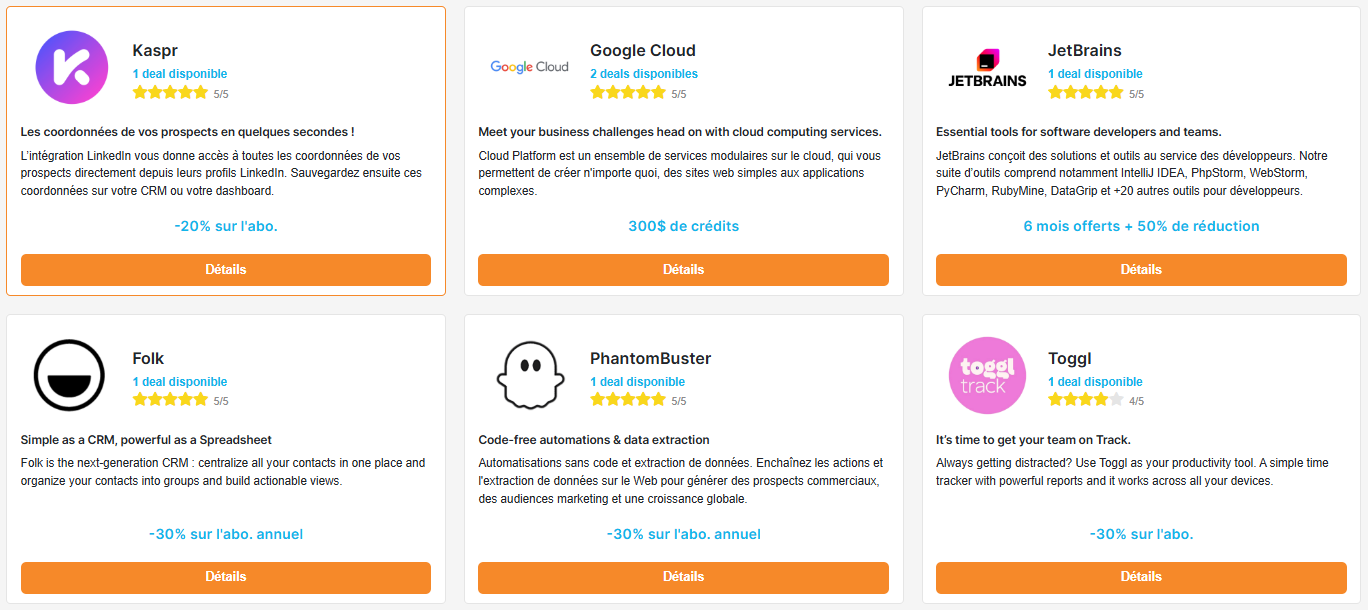1368x610 pixels.
Task: View Folk deal via Détails button
Action: [x=226, y=577]
